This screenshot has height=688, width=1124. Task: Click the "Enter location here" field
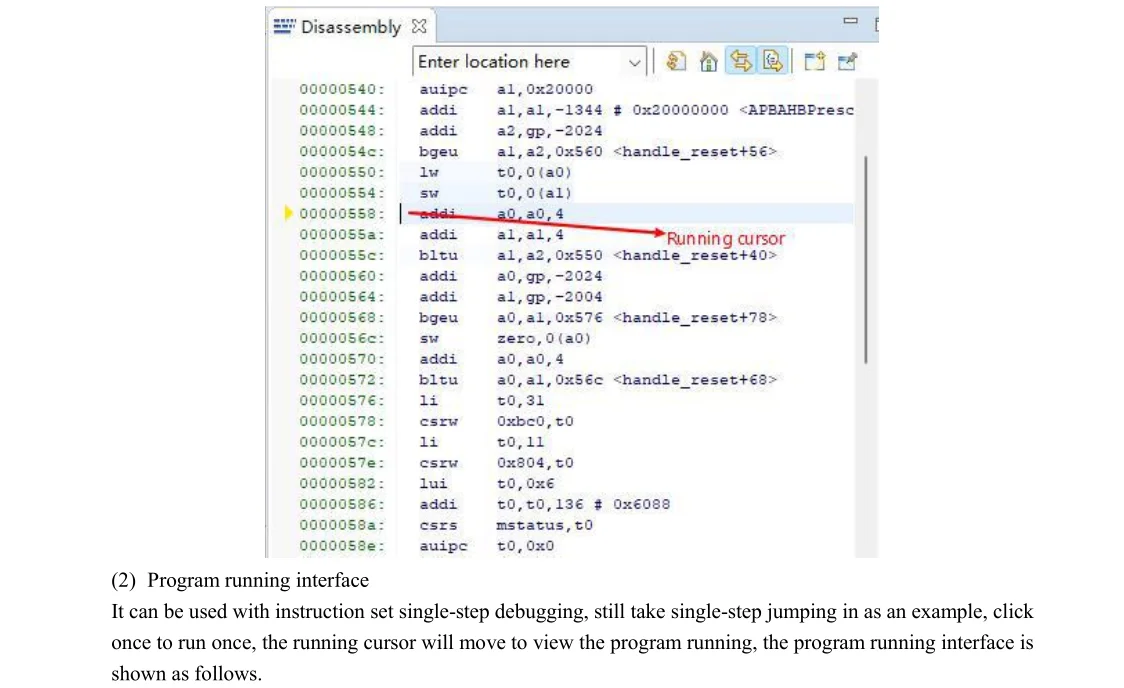(529, 62)
